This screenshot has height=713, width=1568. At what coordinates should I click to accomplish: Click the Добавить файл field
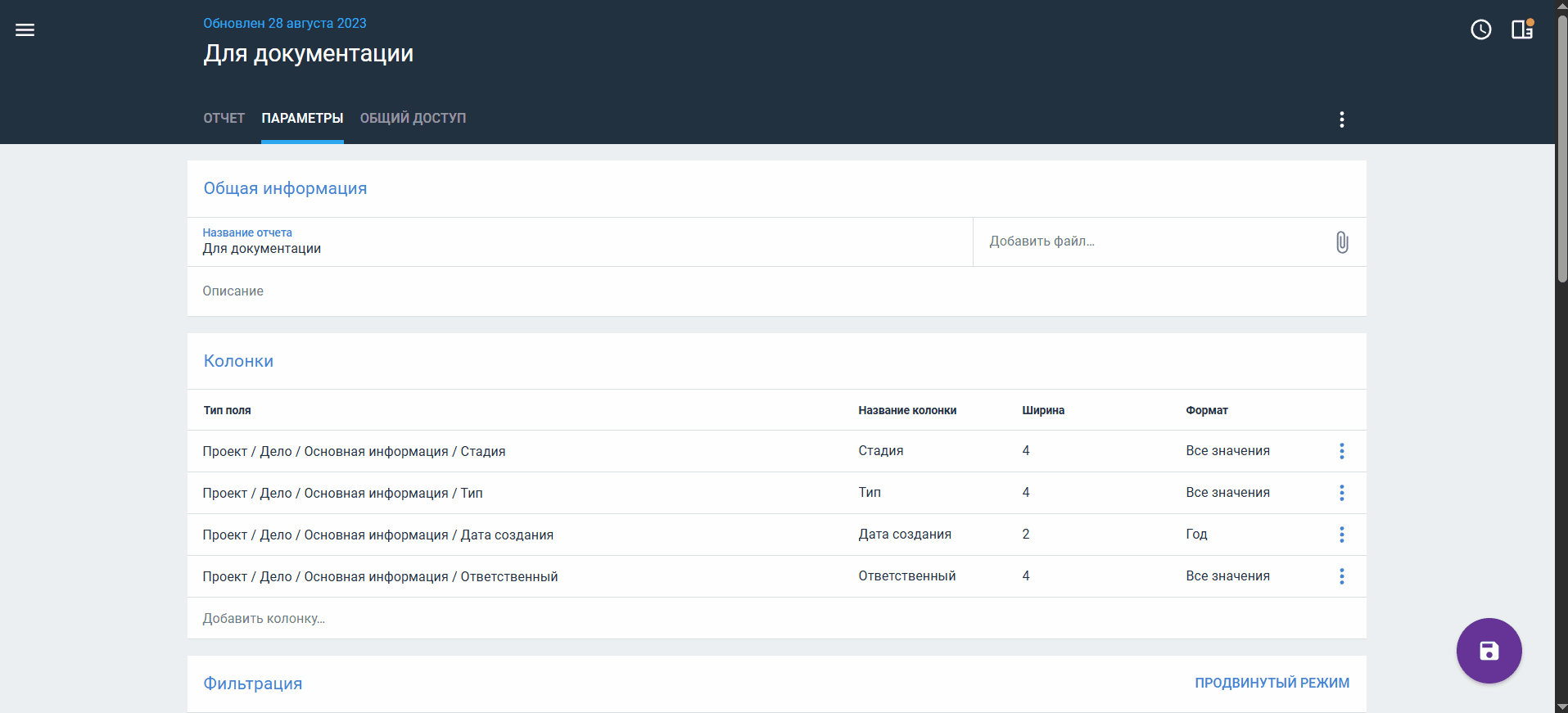tap(1146, 241)
